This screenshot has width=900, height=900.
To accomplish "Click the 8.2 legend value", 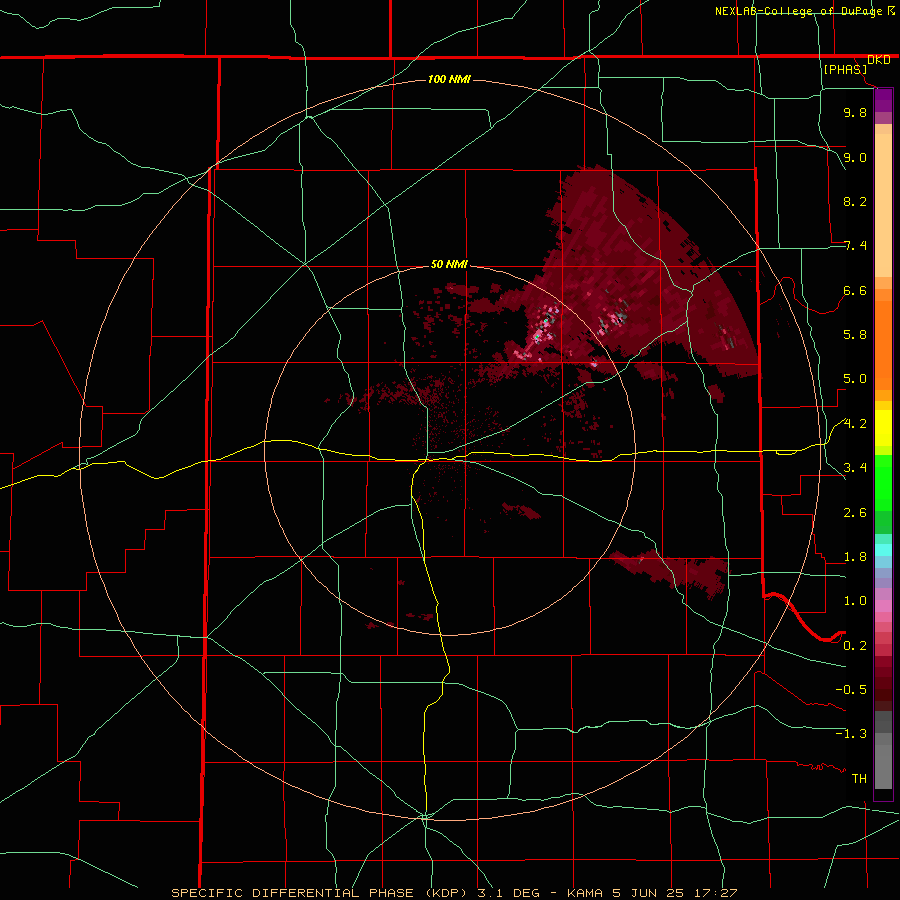I will (x=855, y=201).
